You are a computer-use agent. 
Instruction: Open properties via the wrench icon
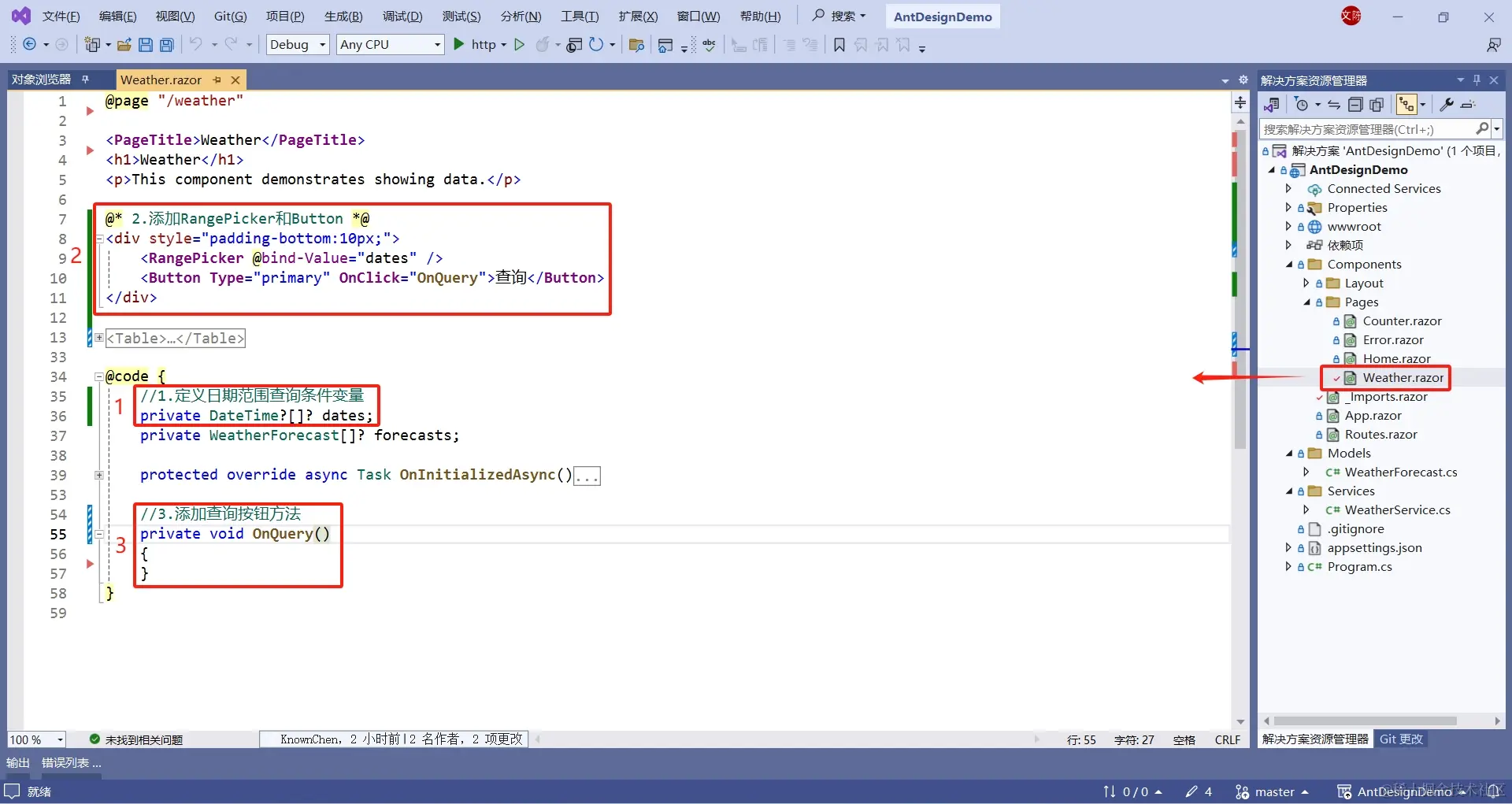(x=1447, y=104)
